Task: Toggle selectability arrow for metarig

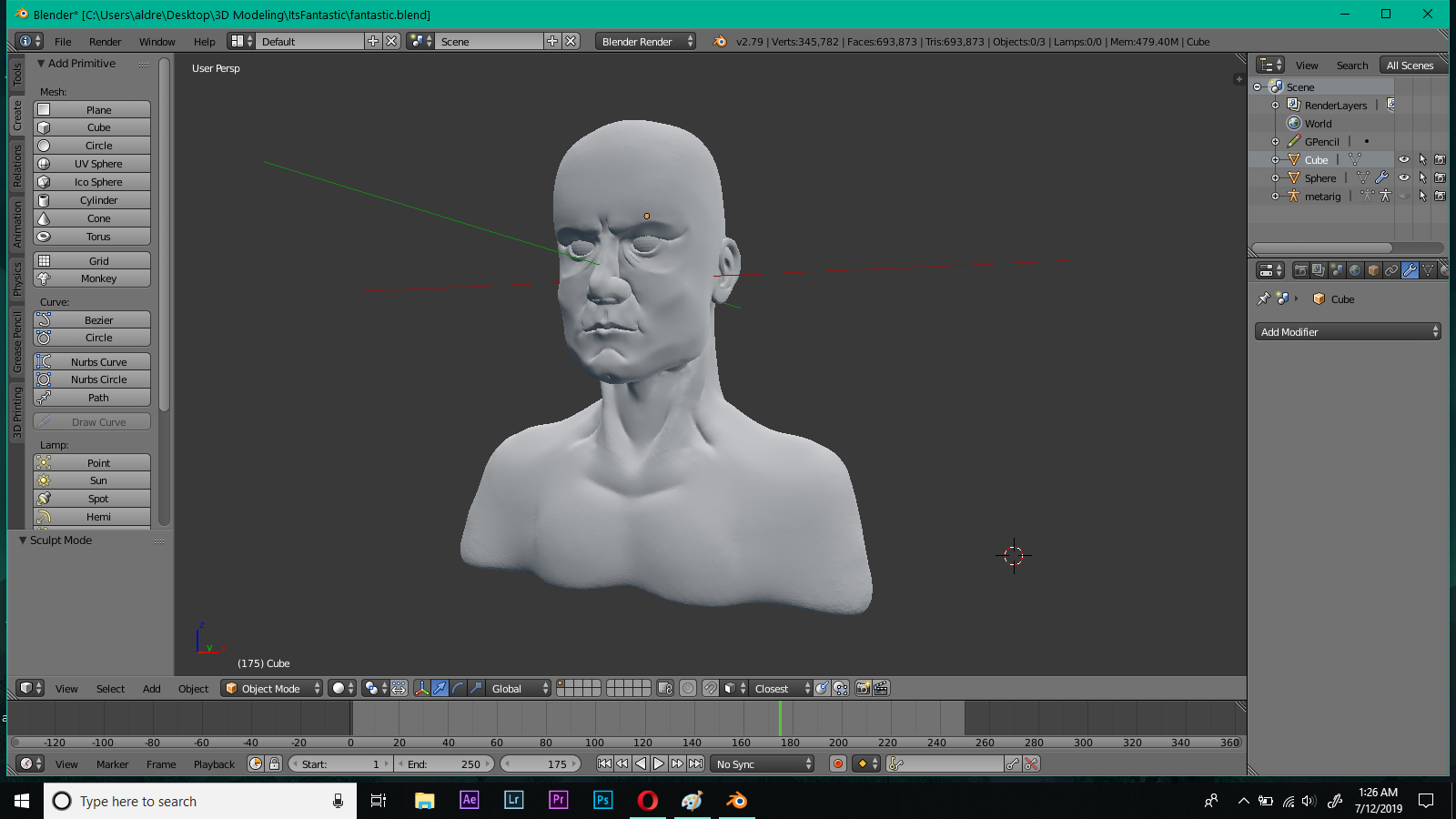Action: (1422, 196)
